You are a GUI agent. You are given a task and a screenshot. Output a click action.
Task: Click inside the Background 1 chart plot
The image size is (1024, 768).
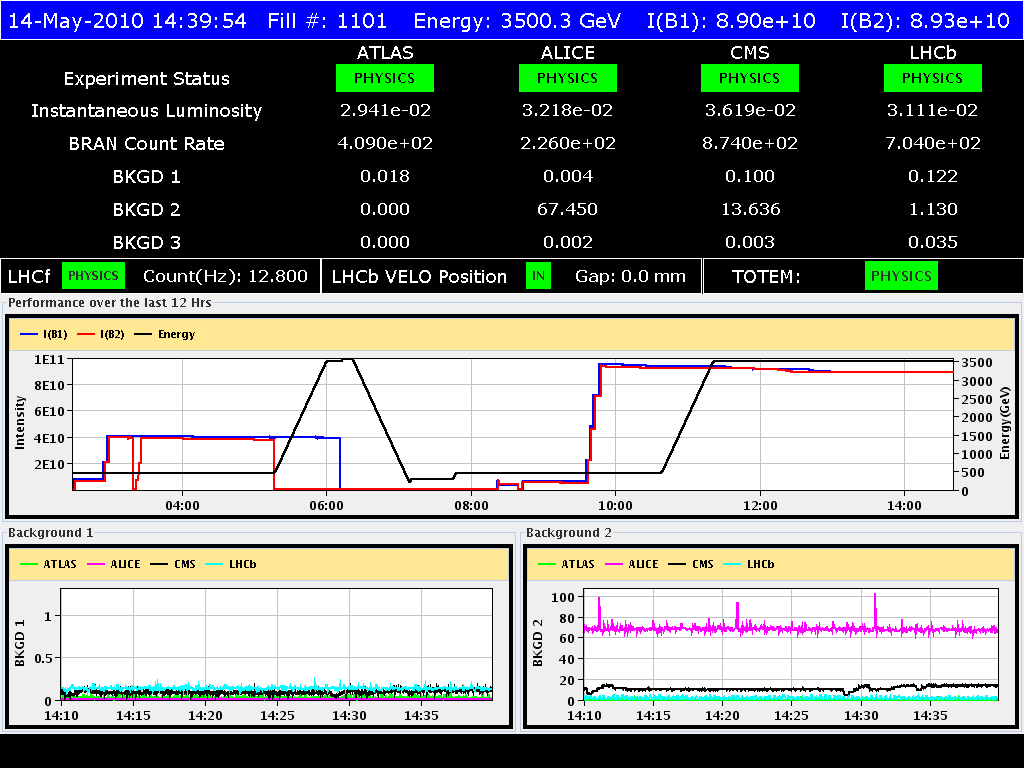point(276,645)
